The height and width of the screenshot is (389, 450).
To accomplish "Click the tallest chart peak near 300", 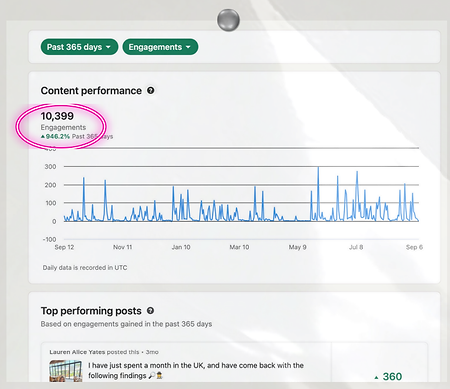I will [318, 168].
